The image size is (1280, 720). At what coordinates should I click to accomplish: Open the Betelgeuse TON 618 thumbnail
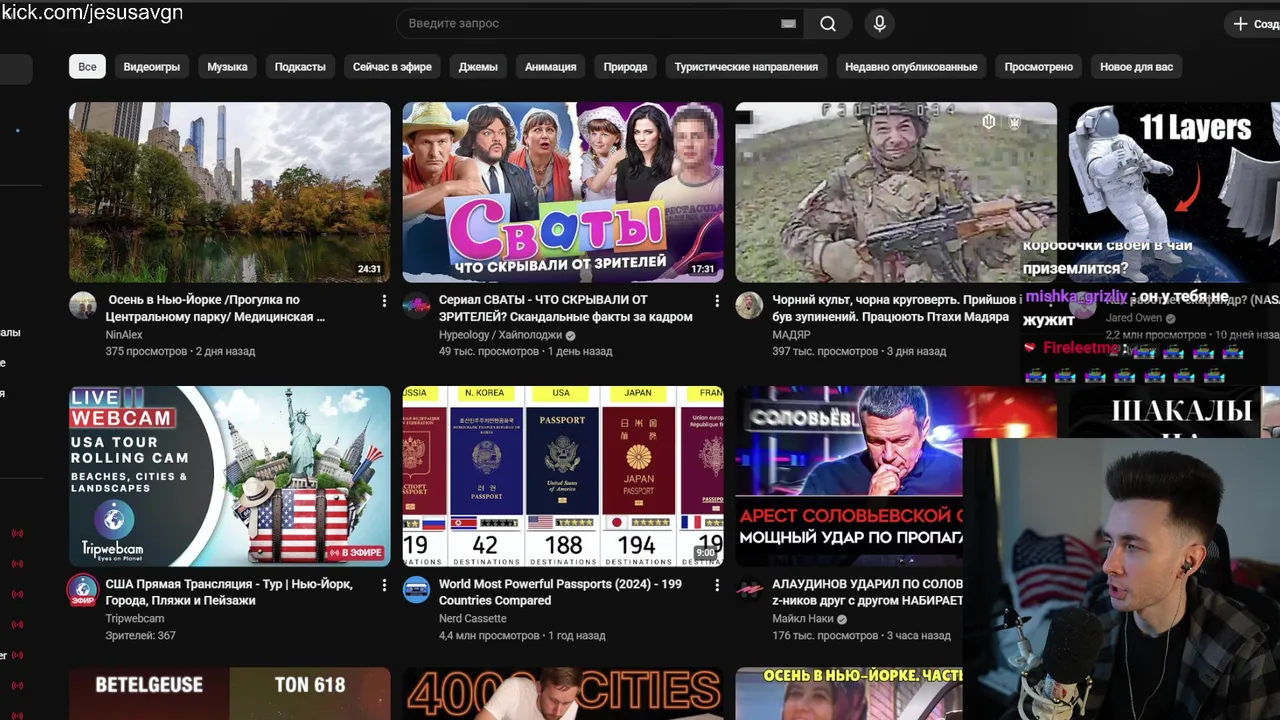(230, 694)
